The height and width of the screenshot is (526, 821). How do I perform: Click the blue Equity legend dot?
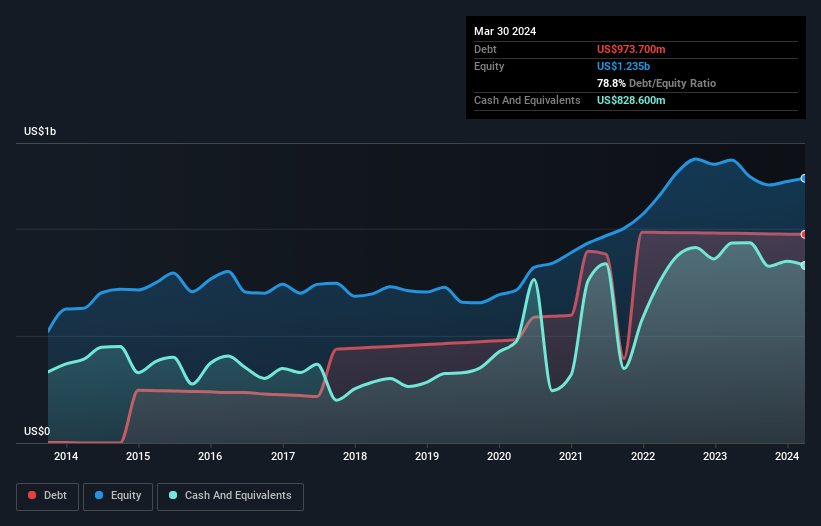coord(99,495)
